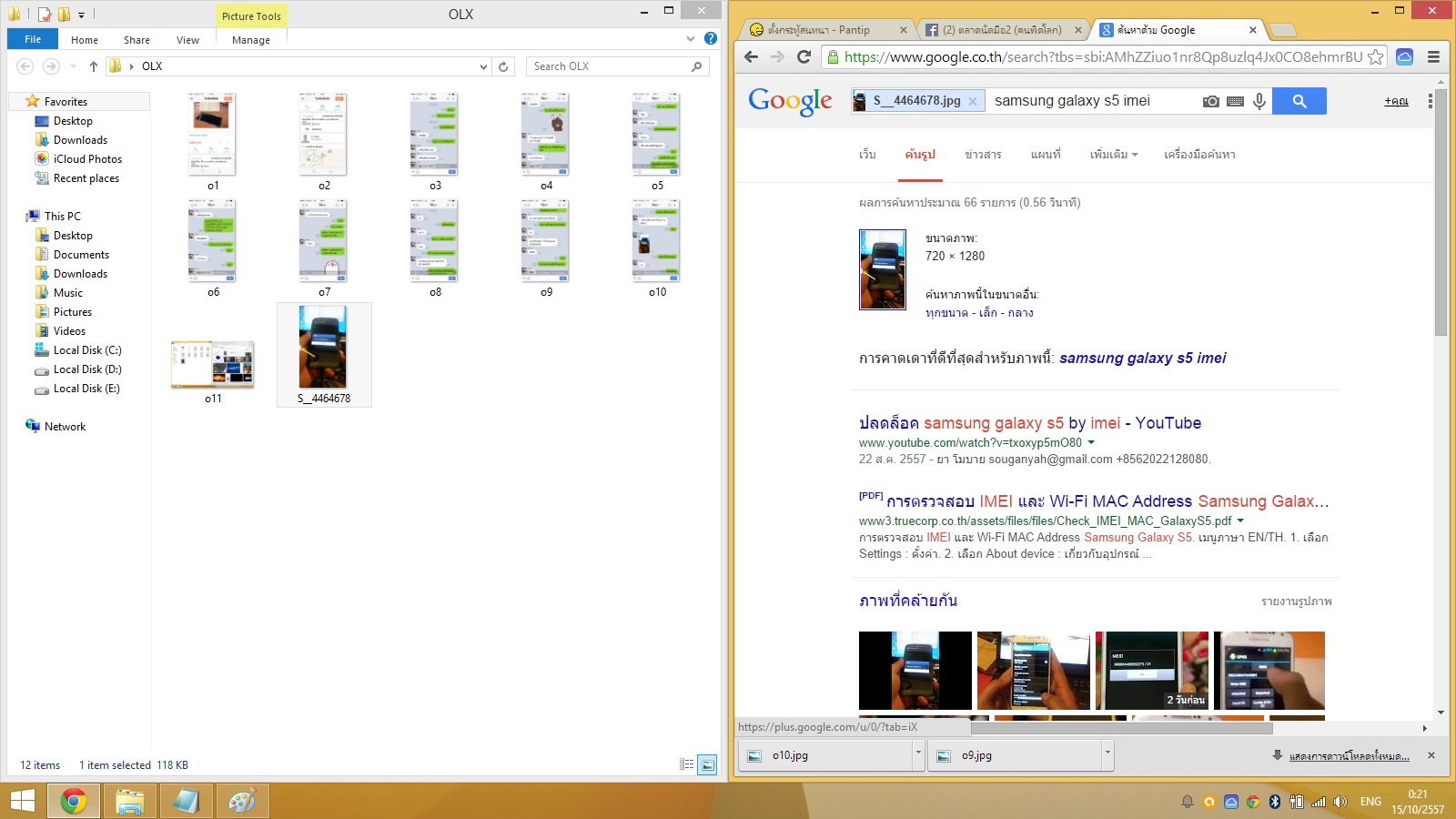Open the on-screen keyboard icon in search box
This screenshot has height=819, width=1456.
pyautogui.click(x=1235, y=101)
